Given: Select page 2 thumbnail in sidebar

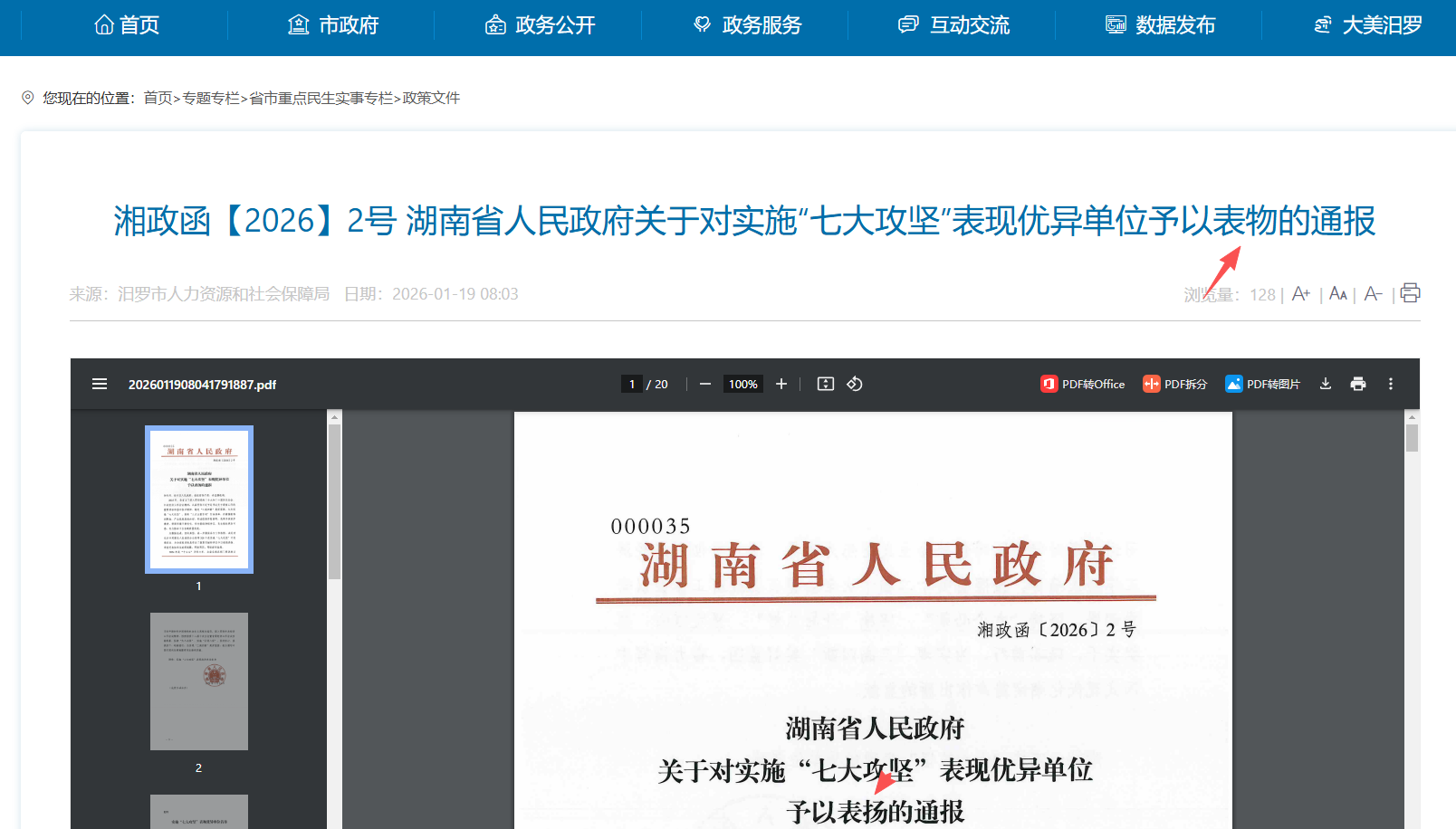Looking at the screenshot, I should pos(199,681).
